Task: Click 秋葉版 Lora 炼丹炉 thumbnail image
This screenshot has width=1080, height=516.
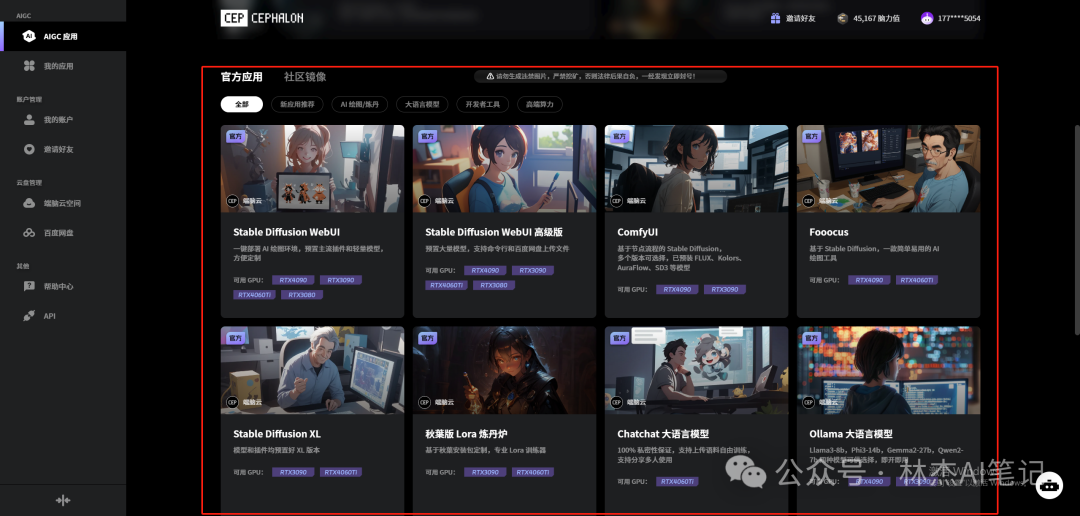Action: 504,370
